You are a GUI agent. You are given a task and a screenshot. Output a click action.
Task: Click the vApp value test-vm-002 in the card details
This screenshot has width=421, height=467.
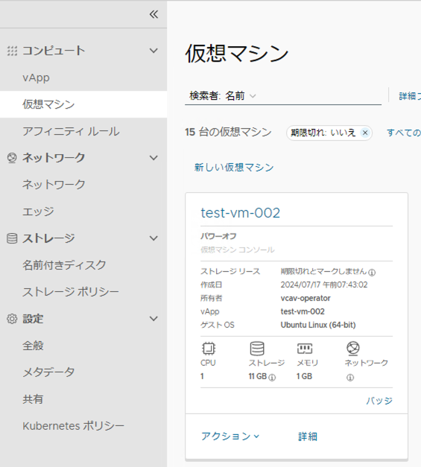point(302,311)
